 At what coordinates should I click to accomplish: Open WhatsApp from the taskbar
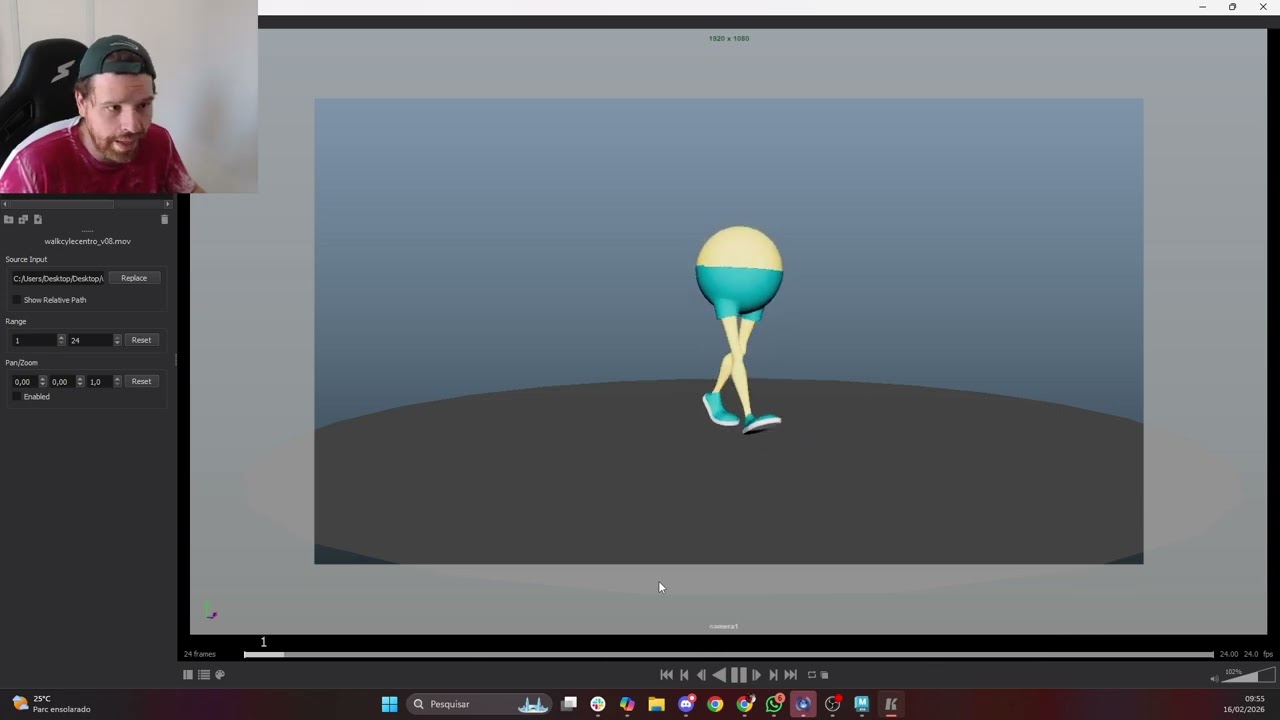pos(774,704)
